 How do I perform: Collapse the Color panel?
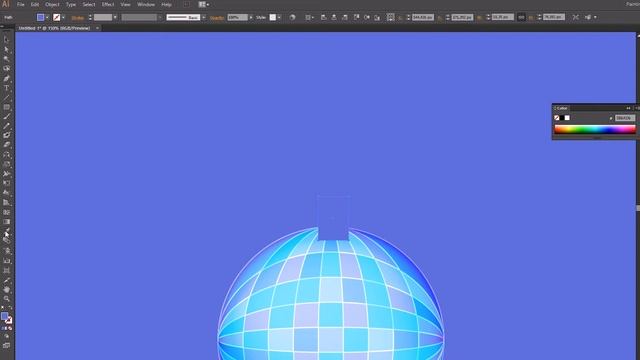628,108
